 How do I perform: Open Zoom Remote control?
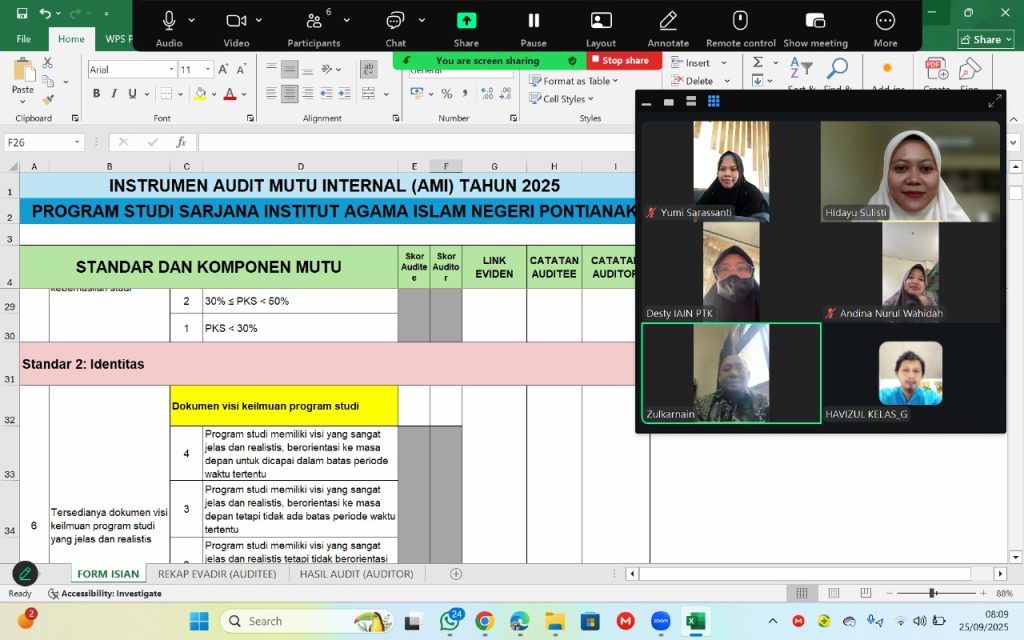740,21
